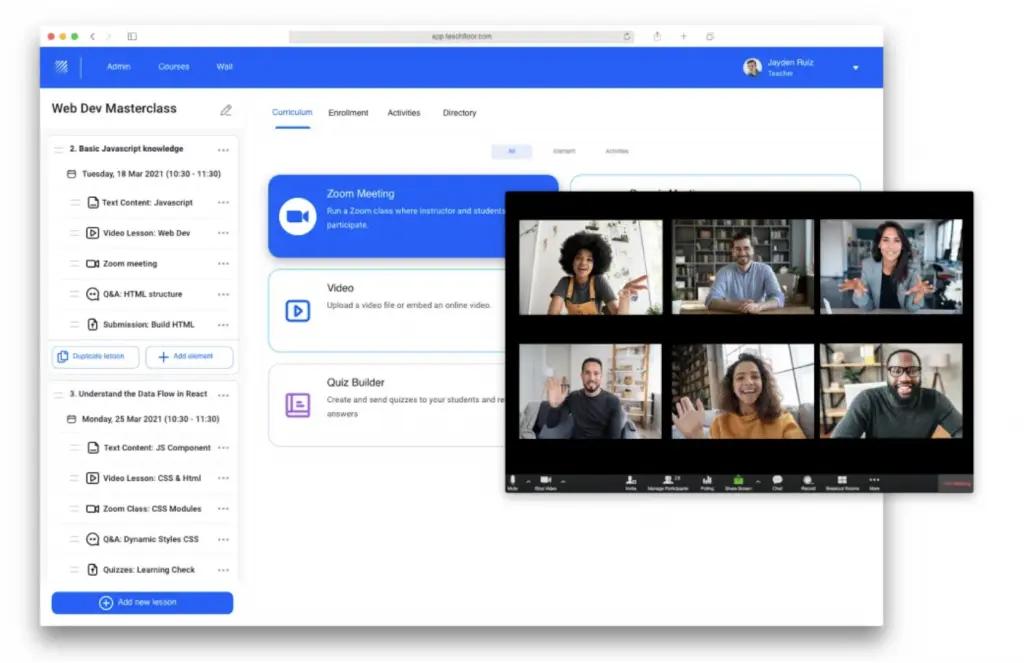This screenshot has width=1024, height=663.
Task: Click the Video play icon on card
Action: (x=298, y=311)
